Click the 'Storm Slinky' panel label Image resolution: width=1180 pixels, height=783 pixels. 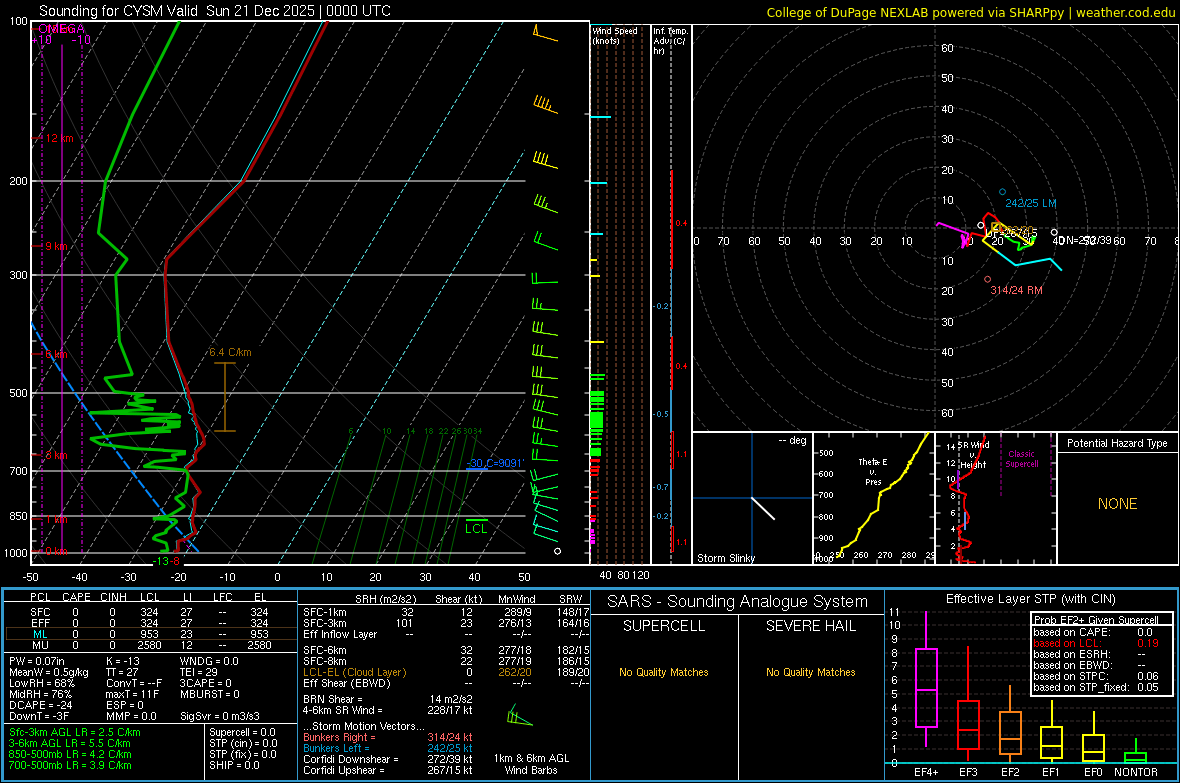tap(725, 558)
